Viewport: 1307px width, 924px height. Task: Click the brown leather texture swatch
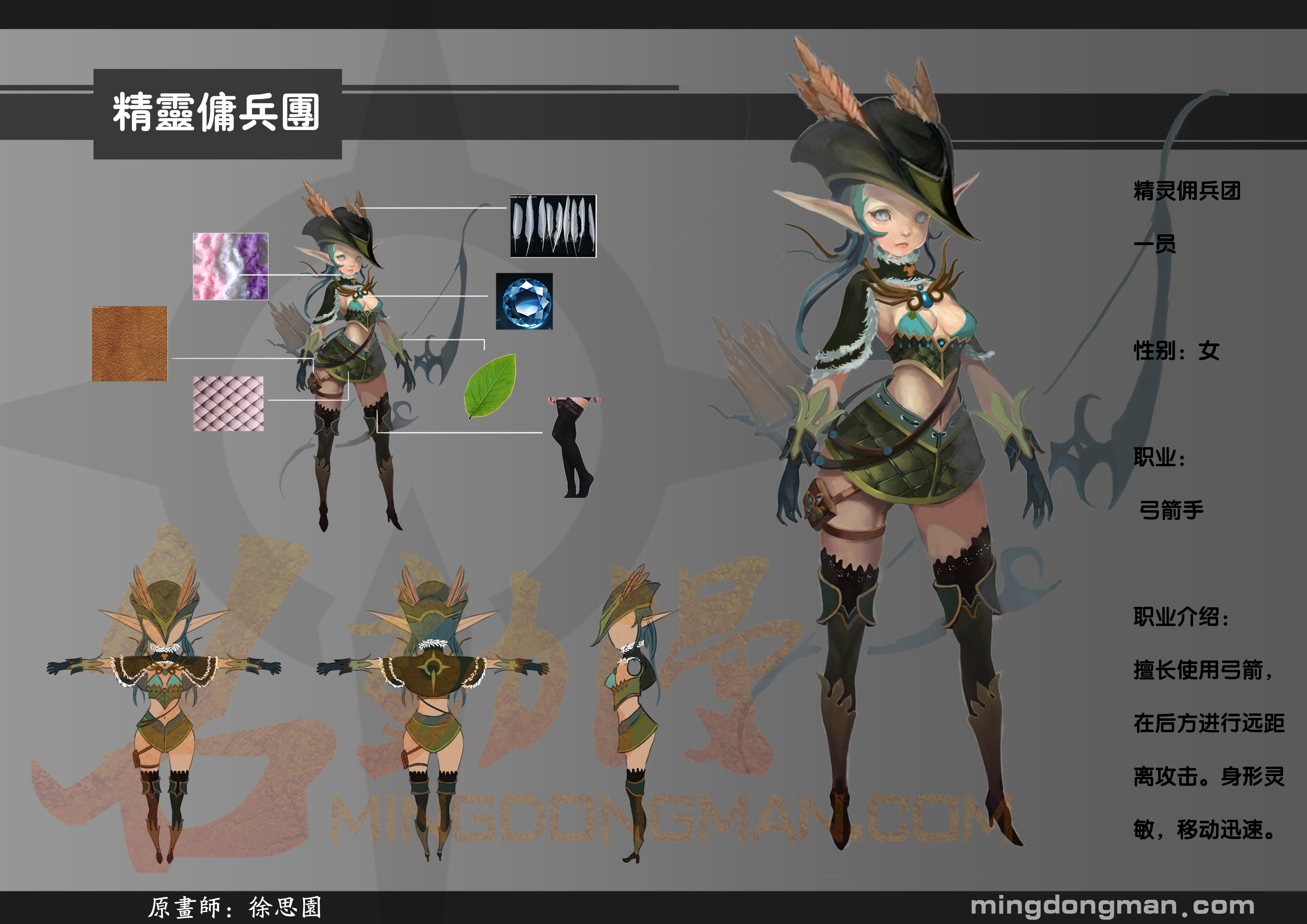(x=130, y=343)
